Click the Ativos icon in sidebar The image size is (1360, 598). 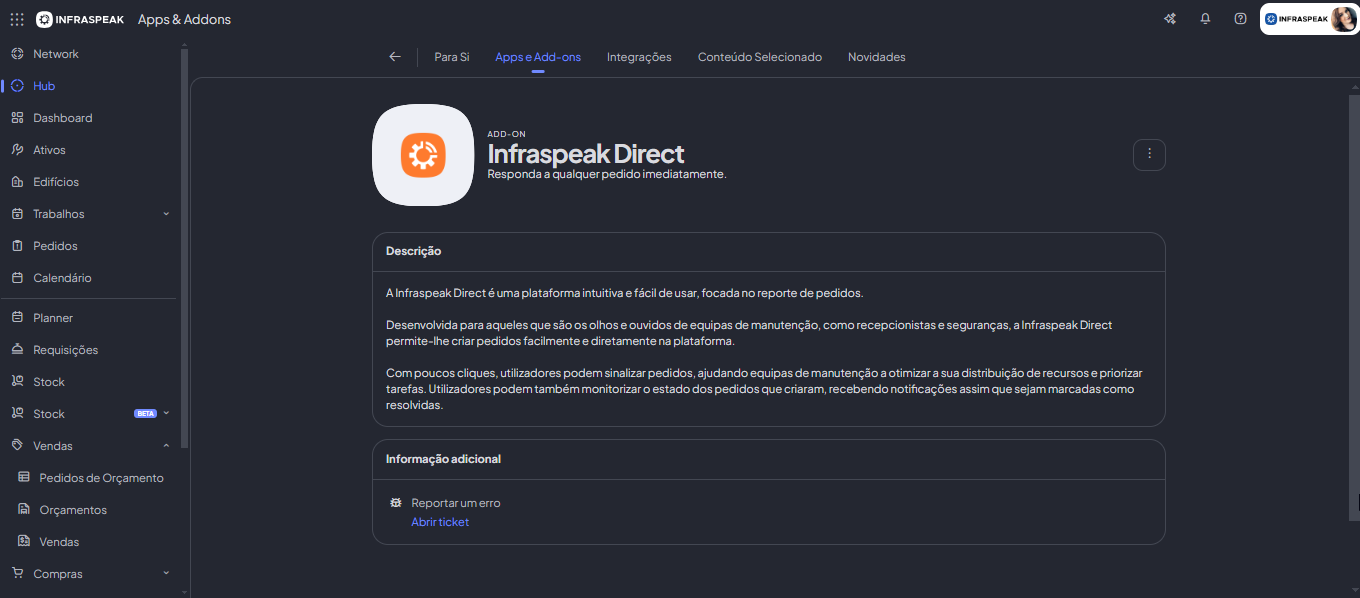17,150
